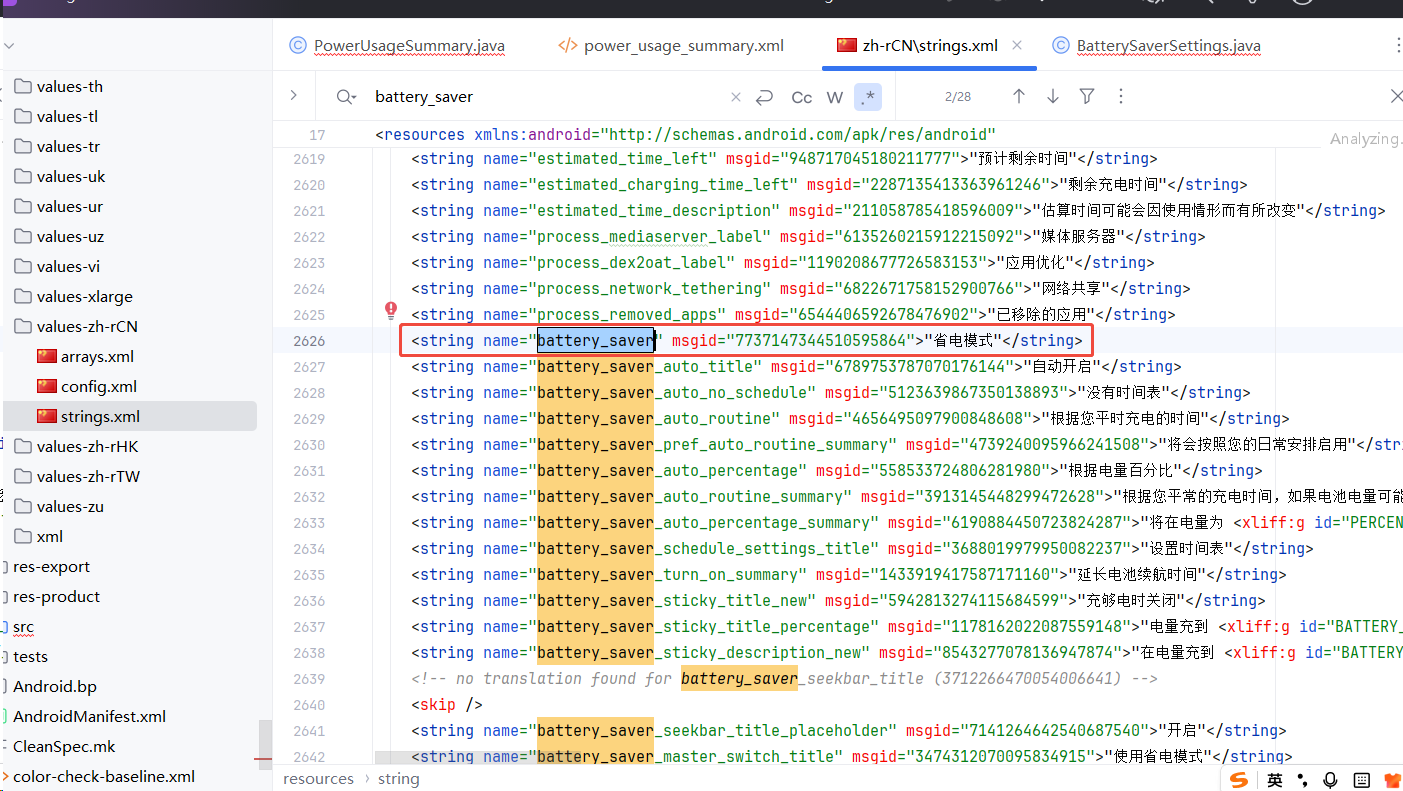Toggle whole Words (W) search option

click(835, 97)
